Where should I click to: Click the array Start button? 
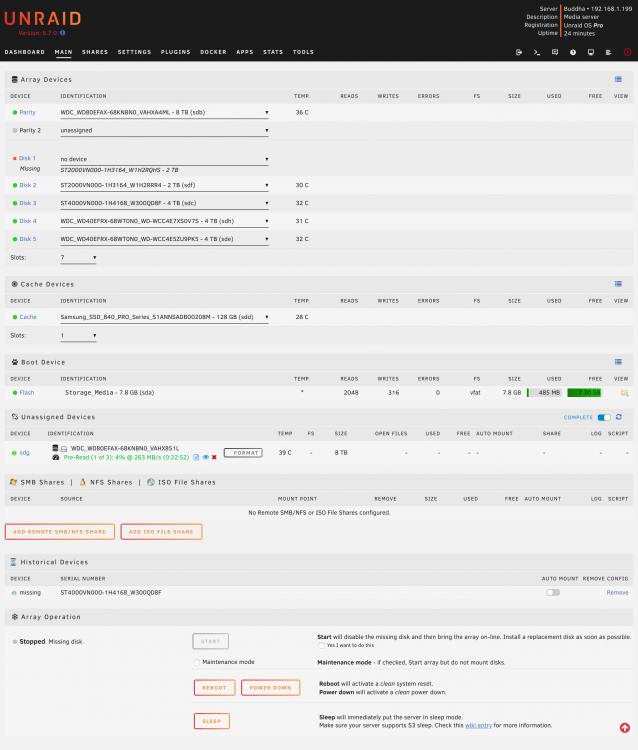pos(210,641)
